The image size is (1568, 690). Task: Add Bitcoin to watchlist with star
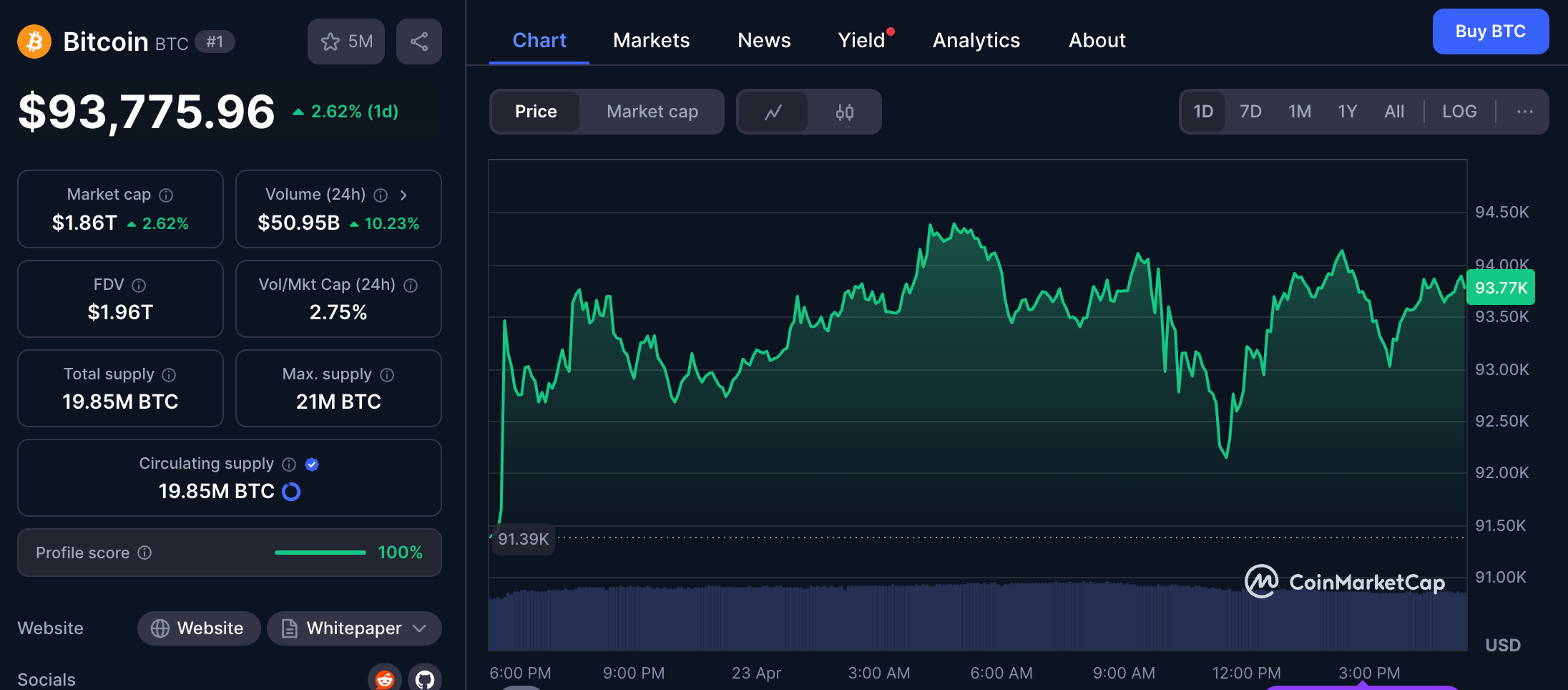point(346,42)
